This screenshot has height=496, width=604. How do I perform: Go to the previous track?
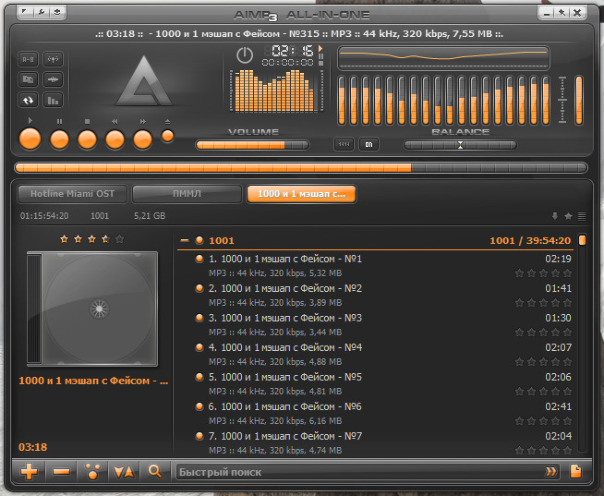[115, 139]
